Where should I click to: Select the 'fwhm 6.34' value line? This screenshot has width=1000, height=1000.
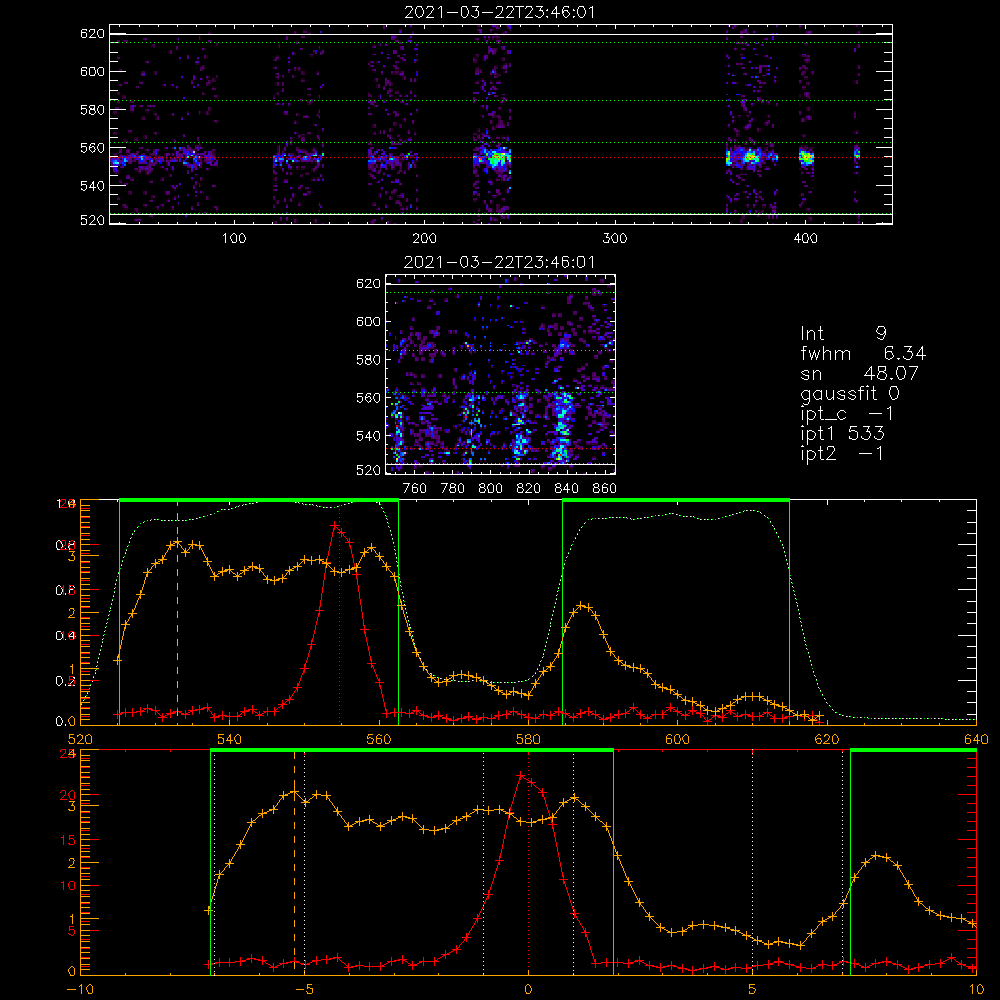tap(863, 353)
